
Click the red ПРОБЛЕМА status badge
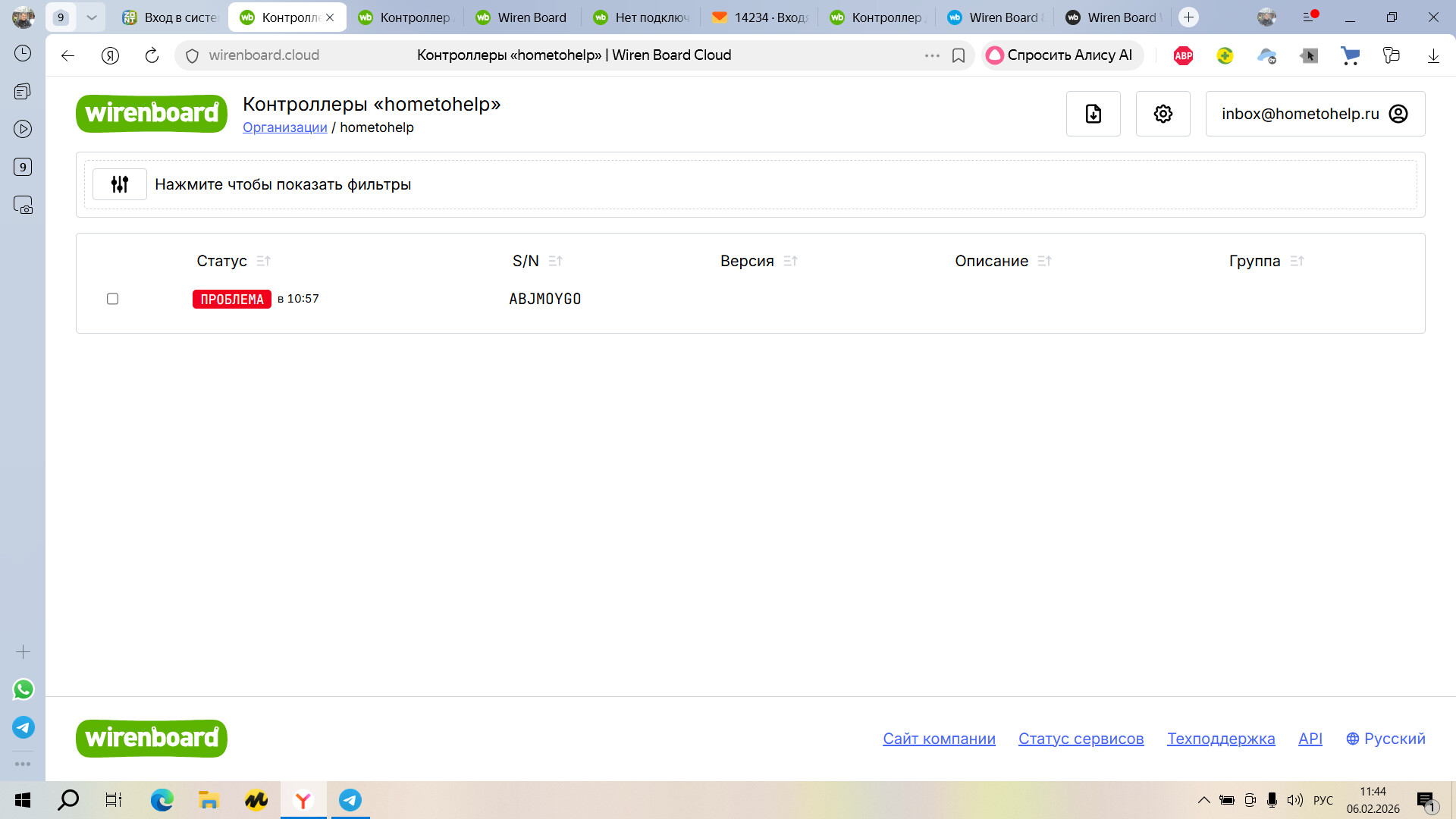[232, 300]
